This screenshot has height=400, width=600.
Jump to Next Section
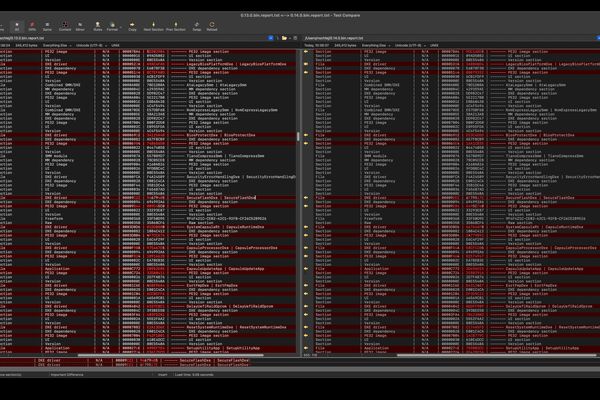tap(153, 26)
